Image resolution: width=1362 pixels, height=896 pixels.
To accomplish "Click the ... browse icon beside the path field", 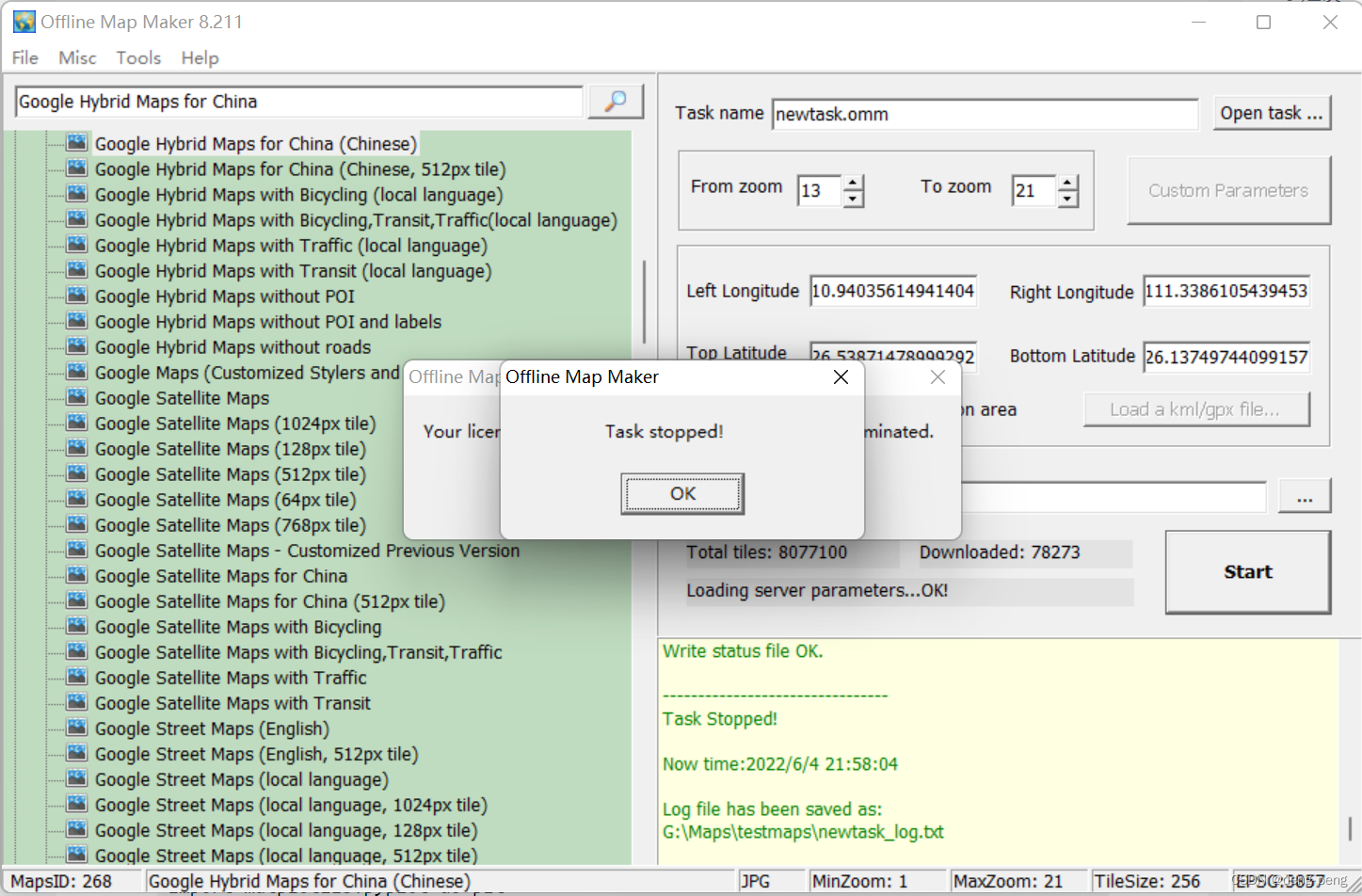I will tap(1305, 496).
